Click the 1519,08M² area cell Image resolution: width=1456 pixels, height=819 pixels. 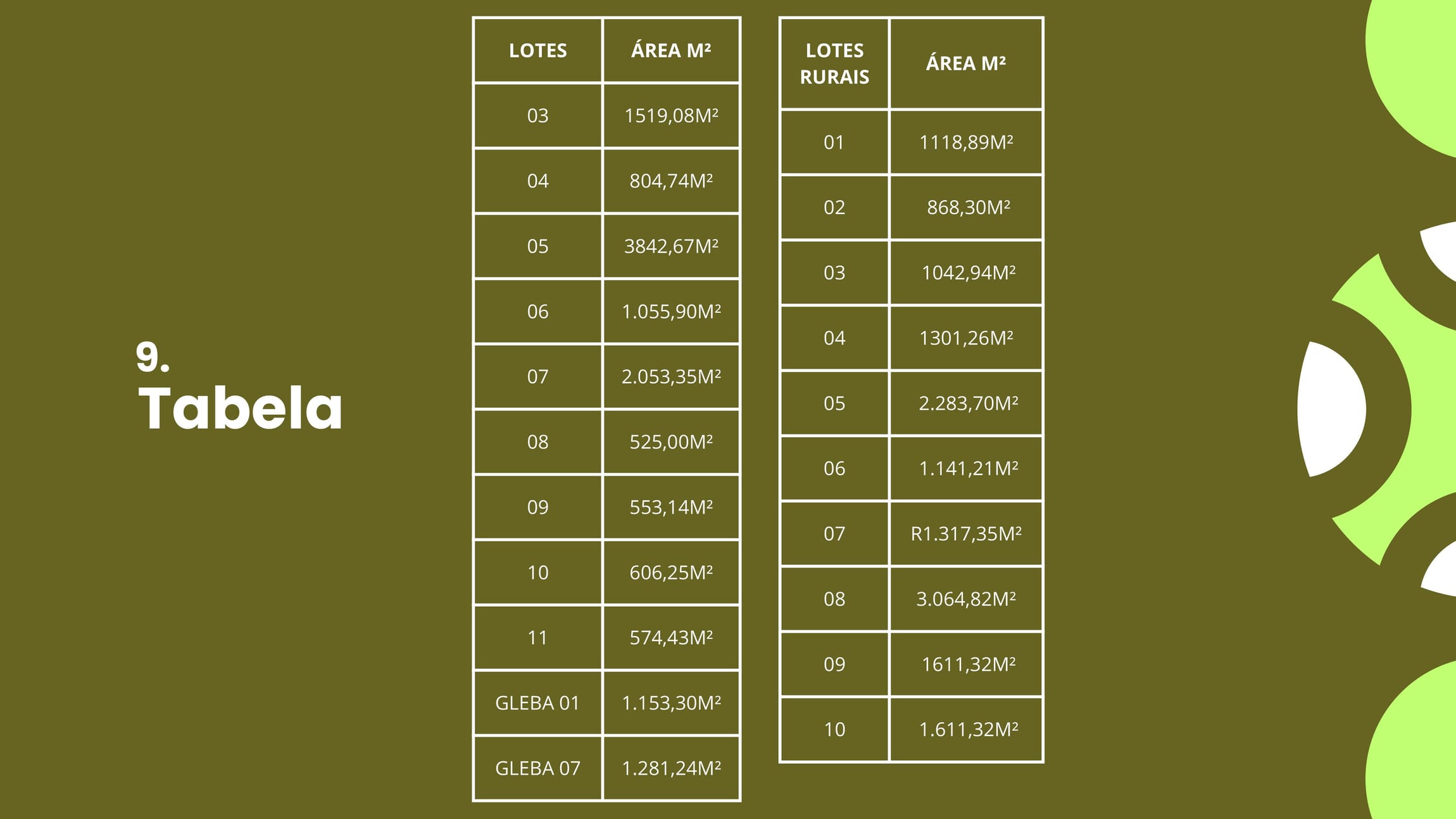pos(671,116)
